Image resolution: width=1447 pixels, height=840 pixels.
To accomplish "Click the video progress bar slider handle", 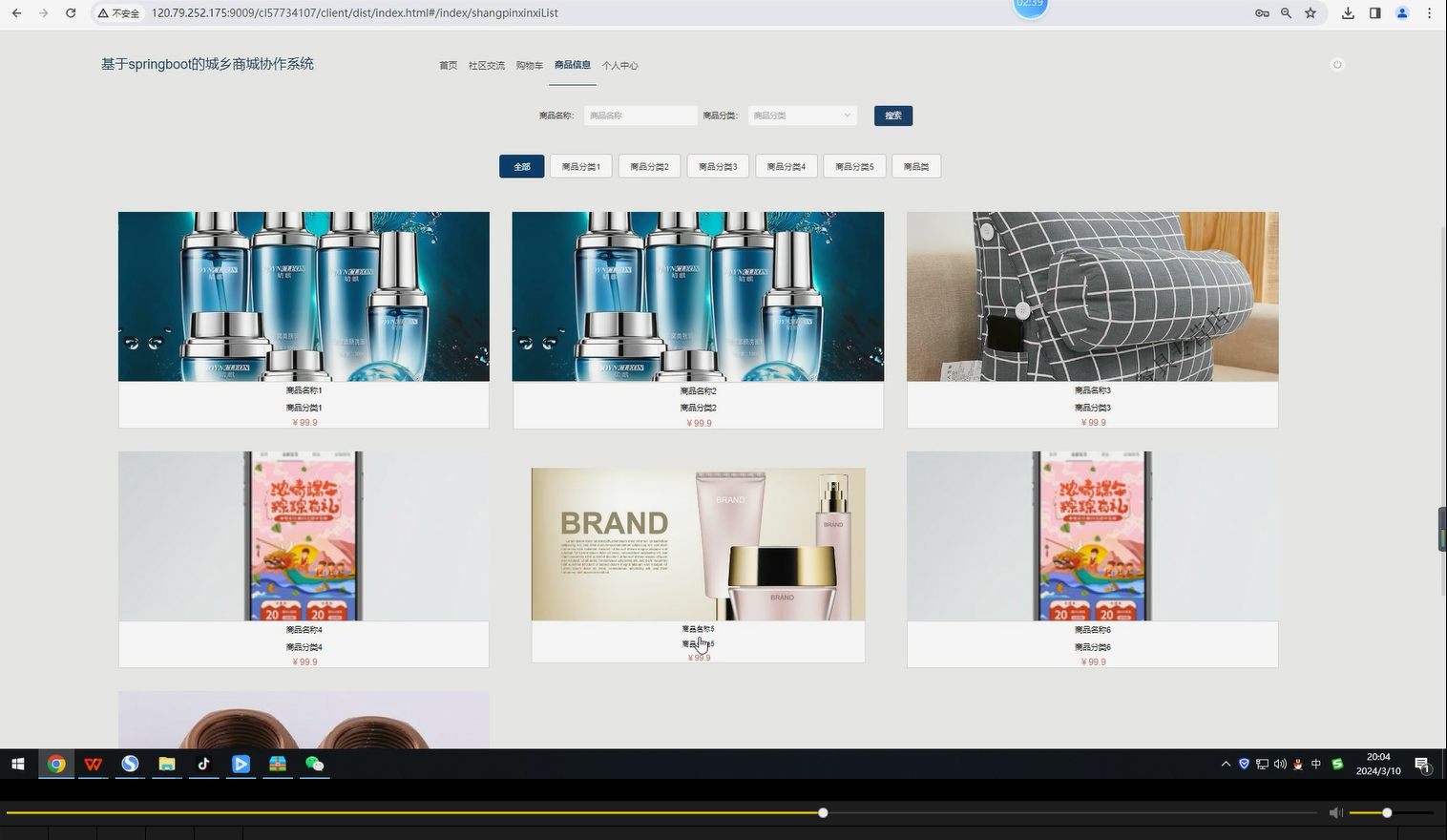I will pos(823,812).
